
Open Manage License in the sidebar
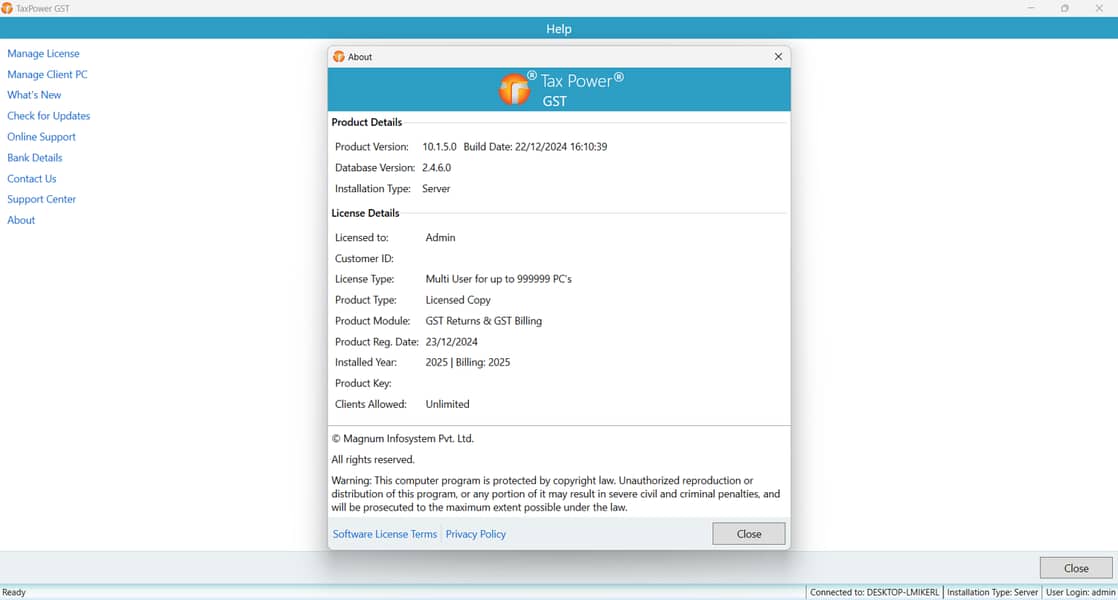[43, 53]
